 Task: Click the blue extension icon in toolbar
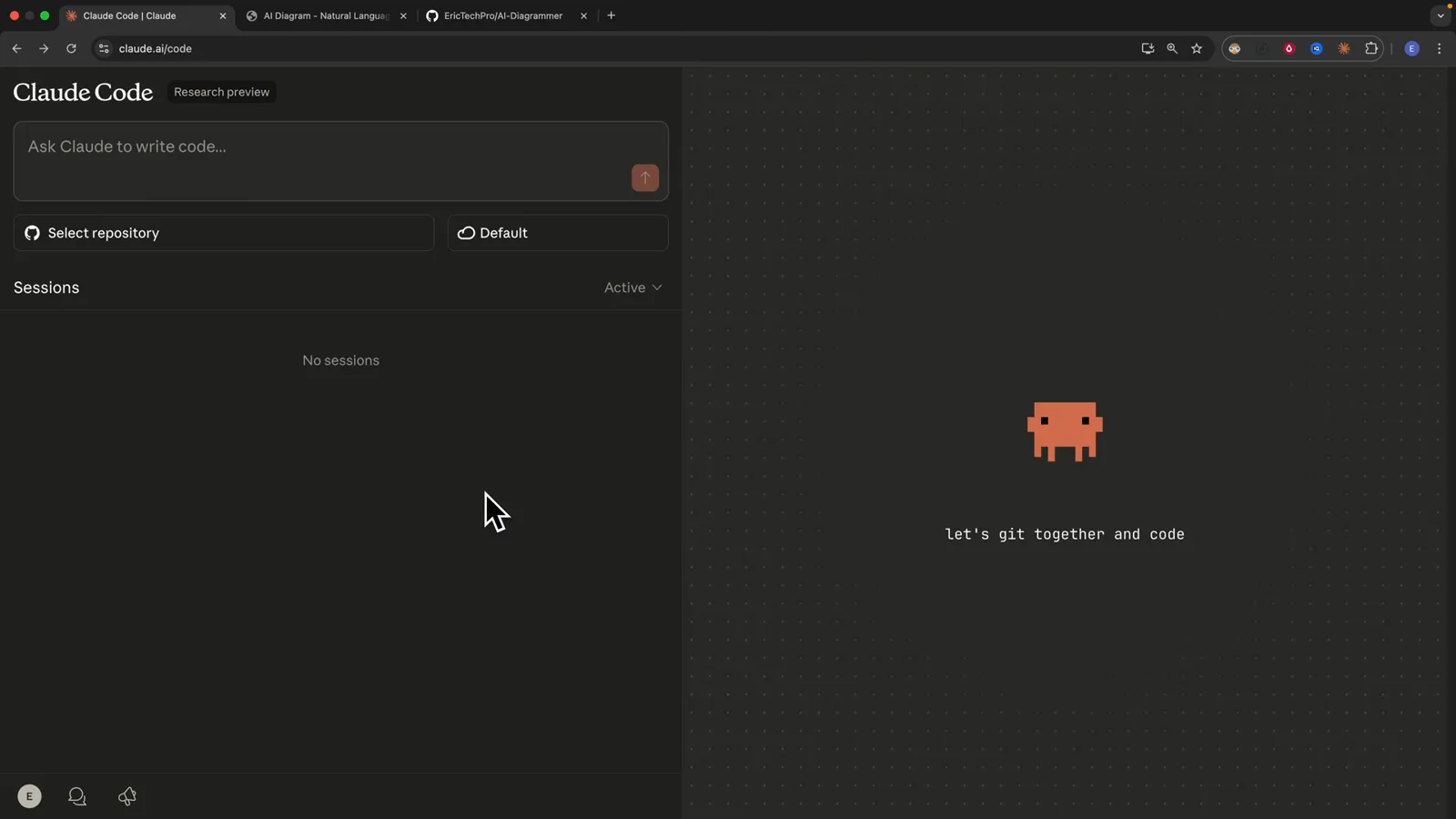pyautogui.click(x=1317, y=48)
